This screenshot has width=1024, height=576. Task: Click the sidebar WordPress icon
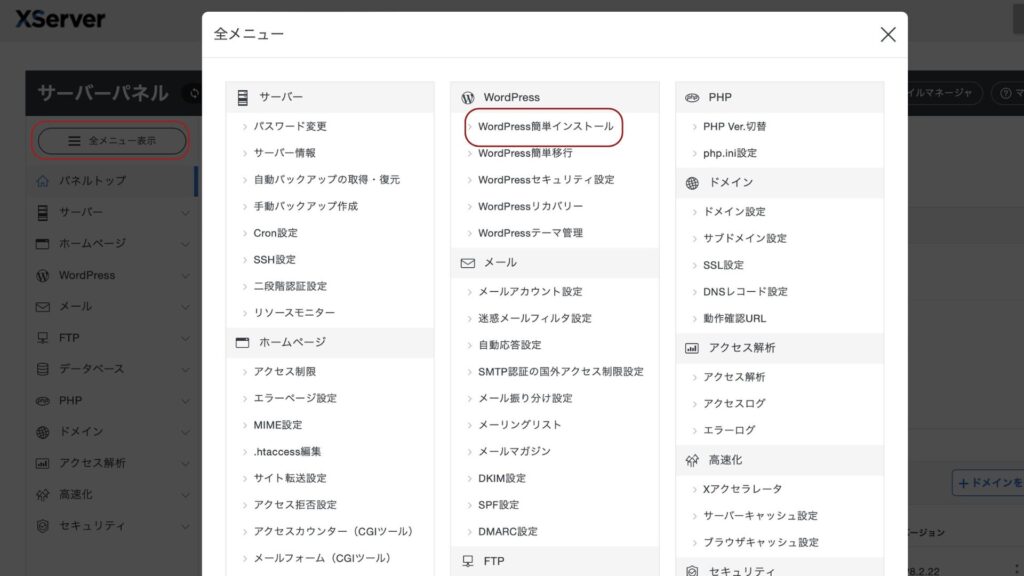42,276
